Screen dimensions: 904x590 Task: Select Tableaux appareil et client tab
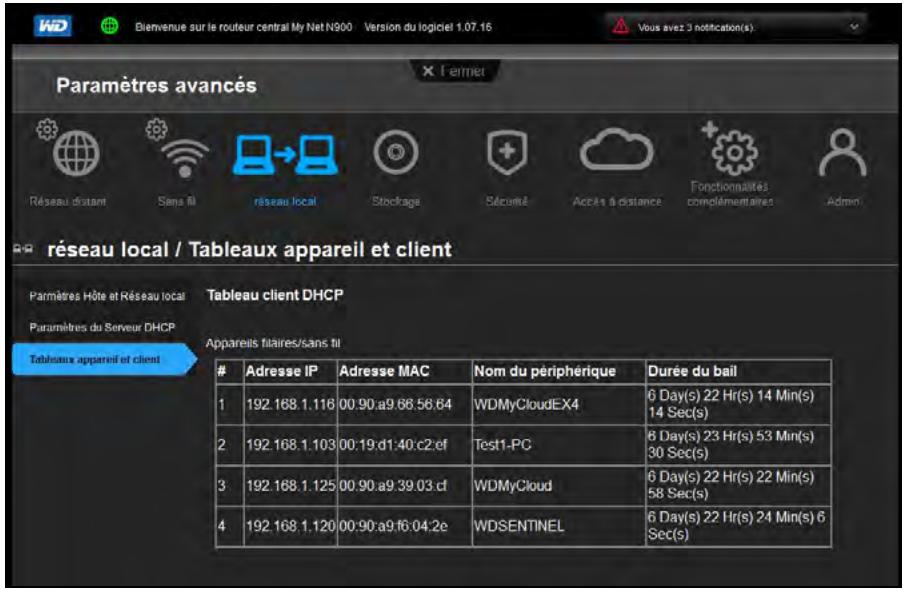[x=104, y=359]
